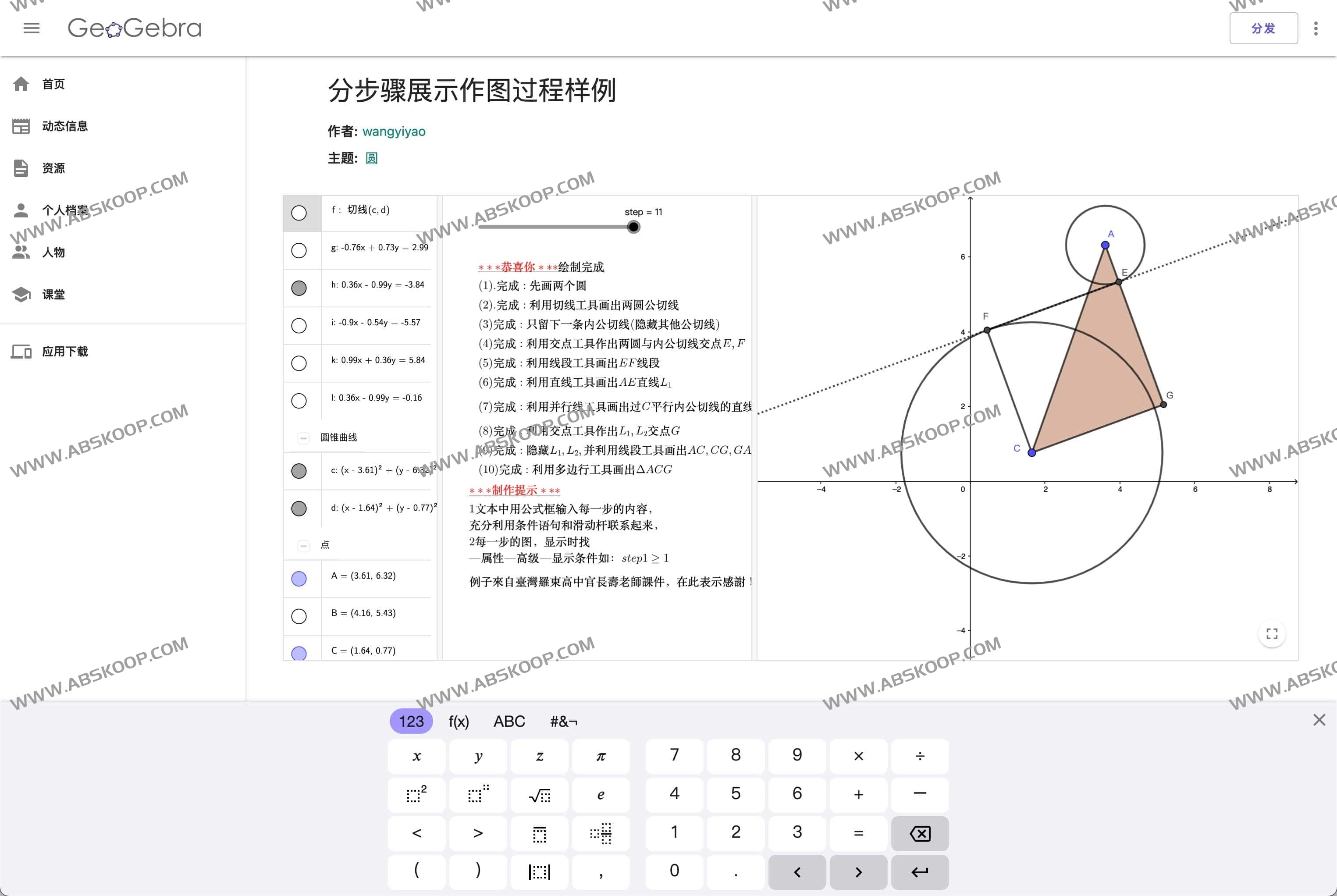Hide circle c visibility marker

click(x=299, y=471)
